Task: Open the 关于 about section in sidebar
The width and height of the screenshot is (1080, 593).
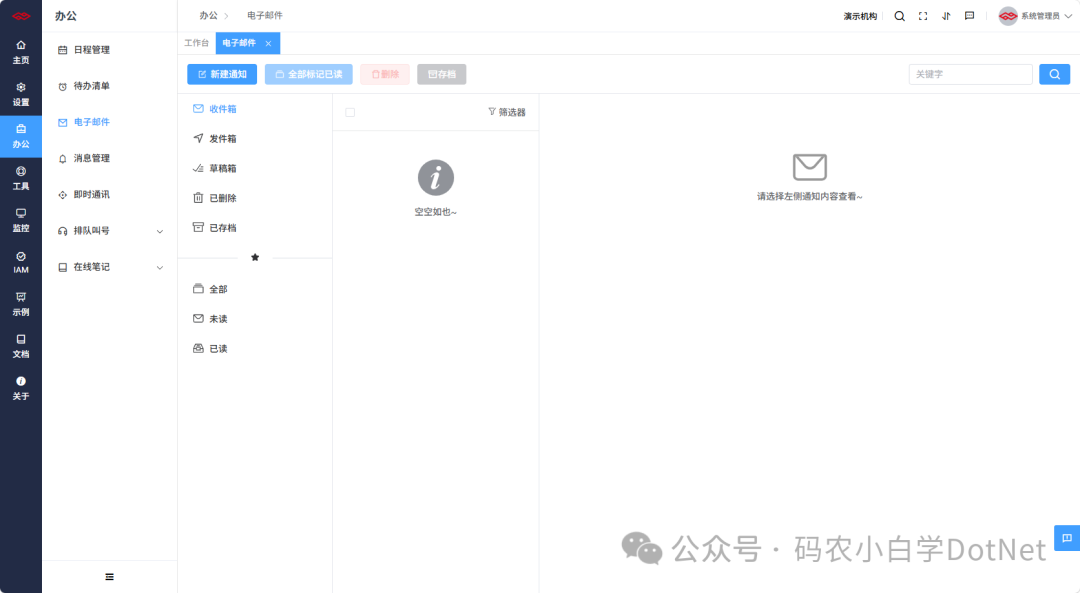Action: (21, 388)
